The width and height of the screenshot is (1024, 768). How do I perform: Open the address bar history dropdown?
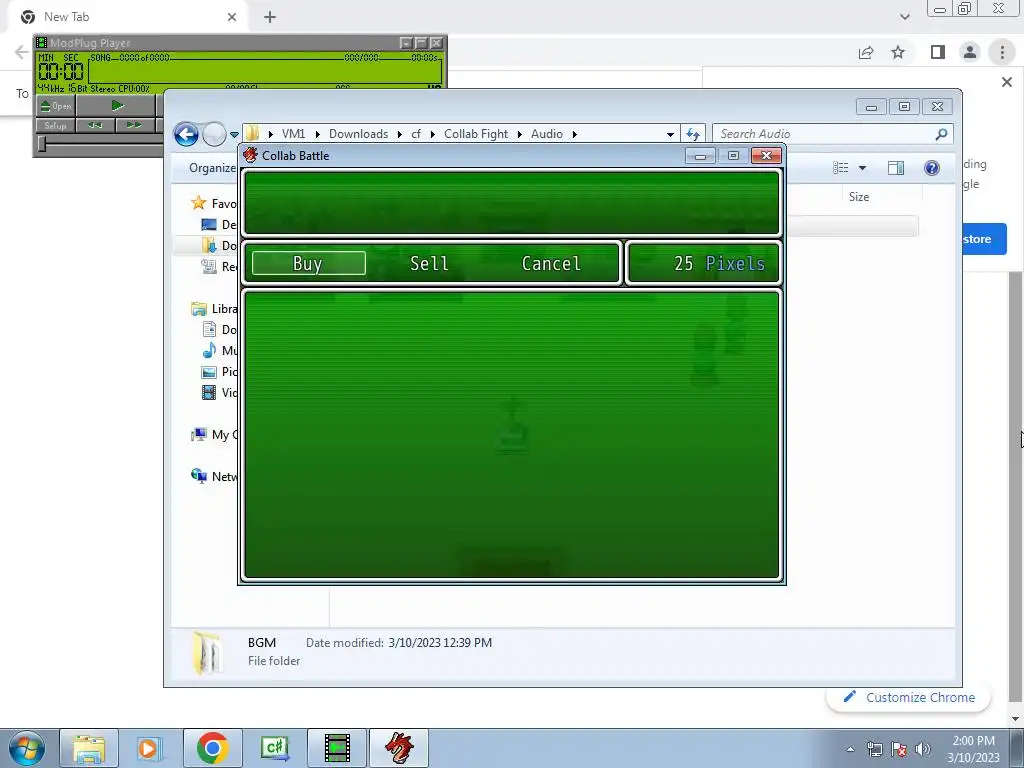(x=670, y=135)
